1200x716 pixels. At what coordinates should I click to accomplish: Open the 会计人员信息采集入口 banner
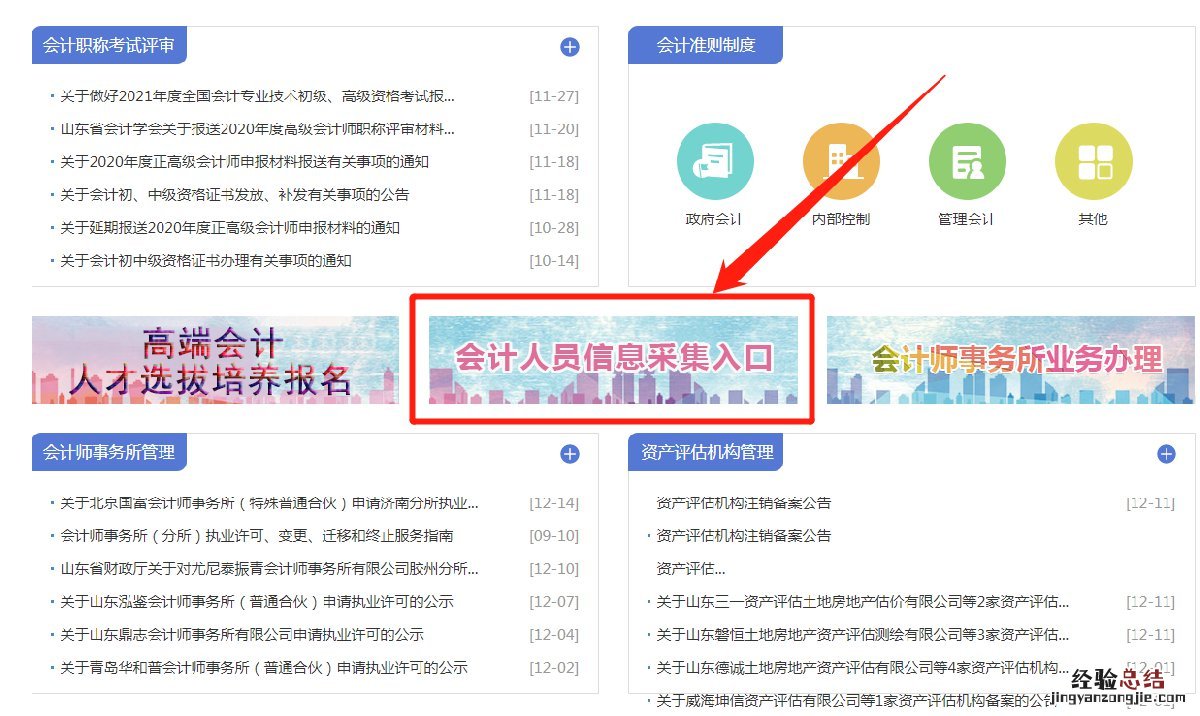[613, 360]
